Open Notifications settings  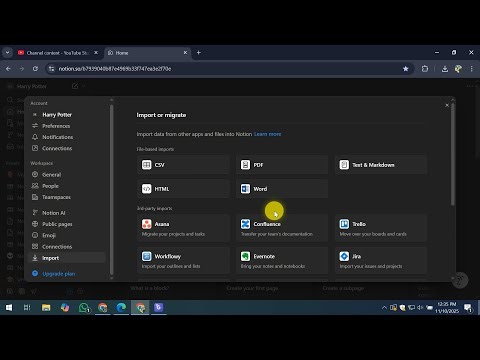click(x=68, y=137)
